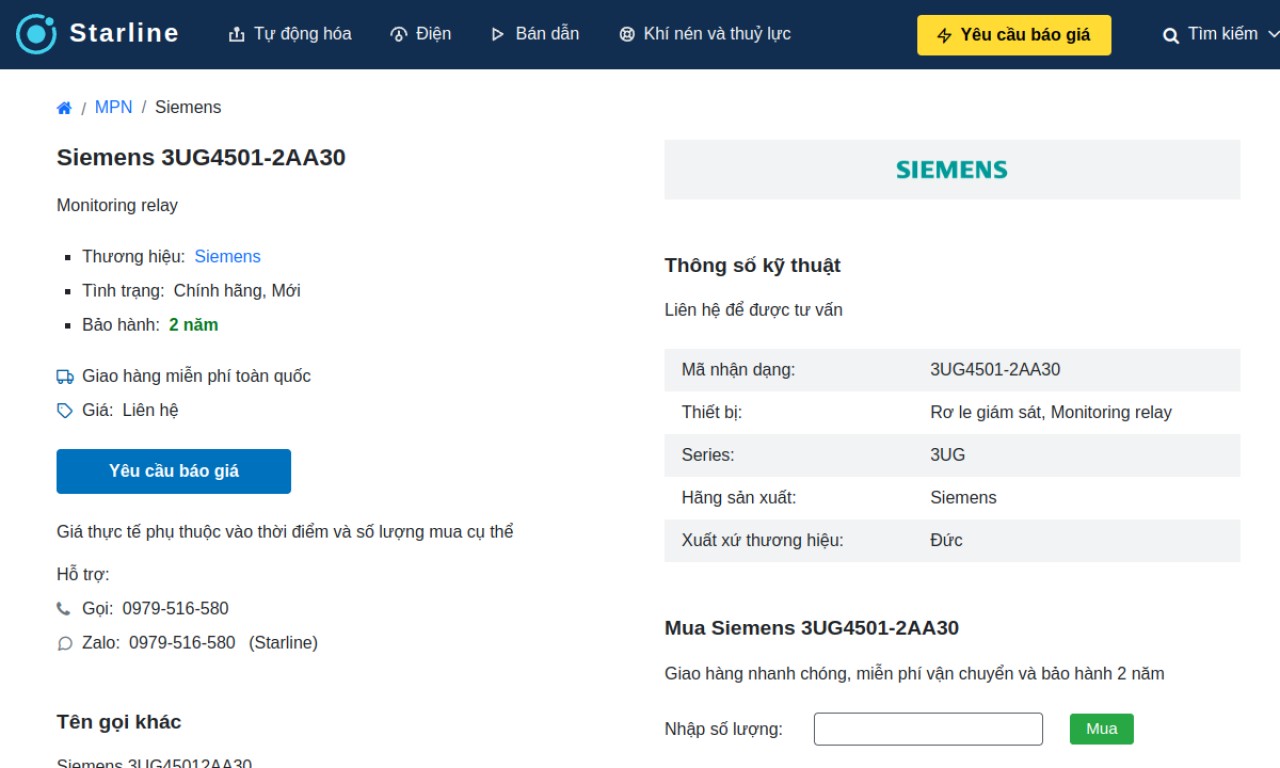The image size is (1280, 768).
Task: Click the MPN breadcrumb link
Action: tap(114, 107)
